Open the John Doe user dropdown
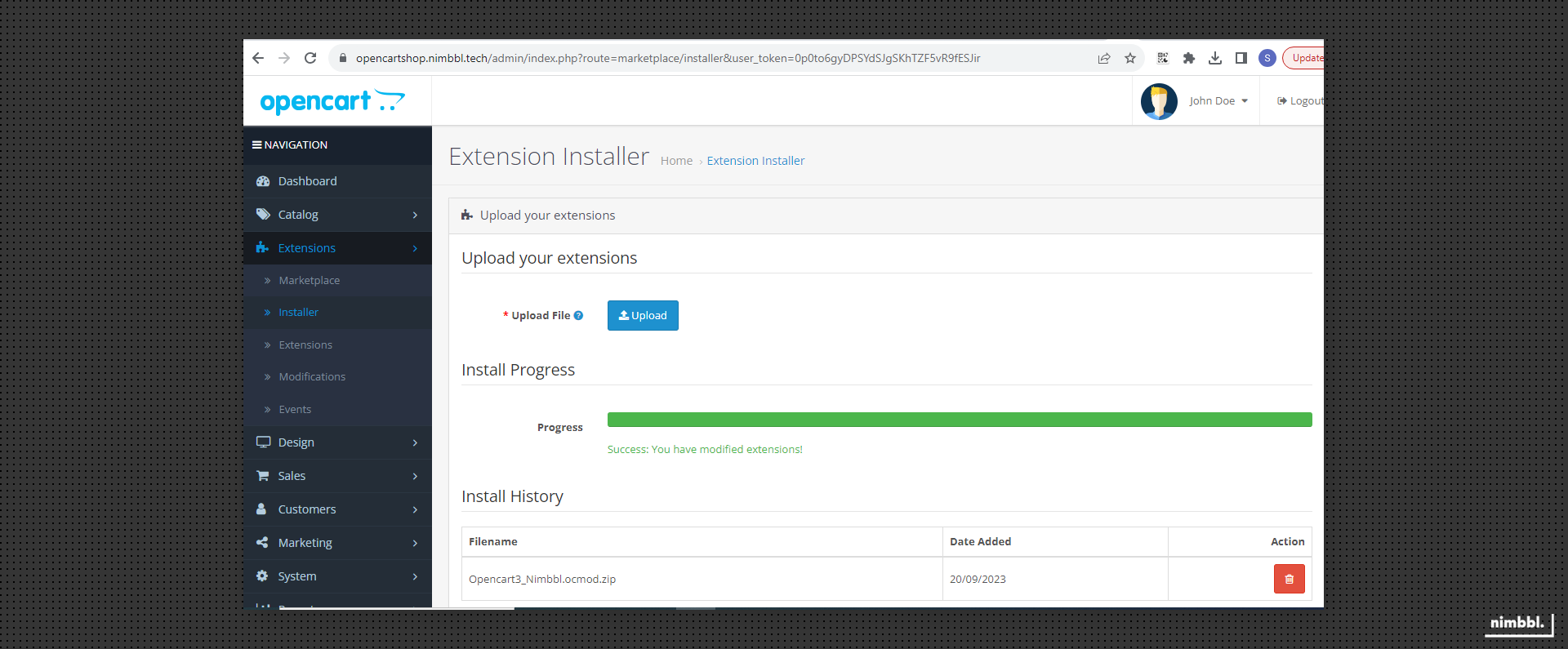1568x649 pixels. (1218, 101)
